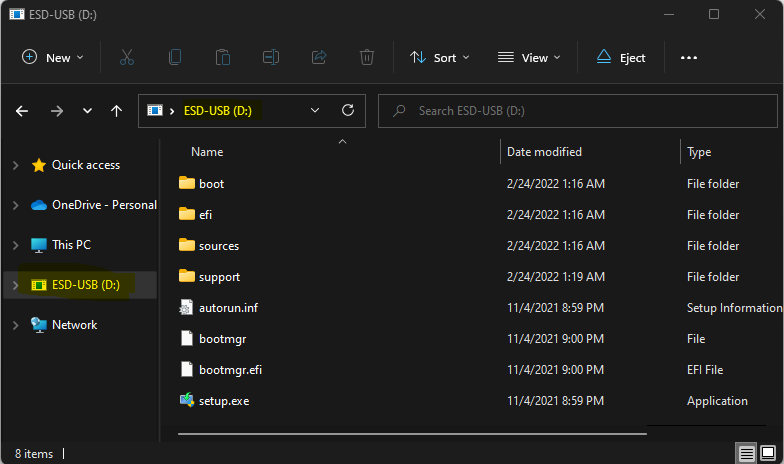Select OneDrive - Personal in navigation pane
784x464 pixels.
click(94, 205)
